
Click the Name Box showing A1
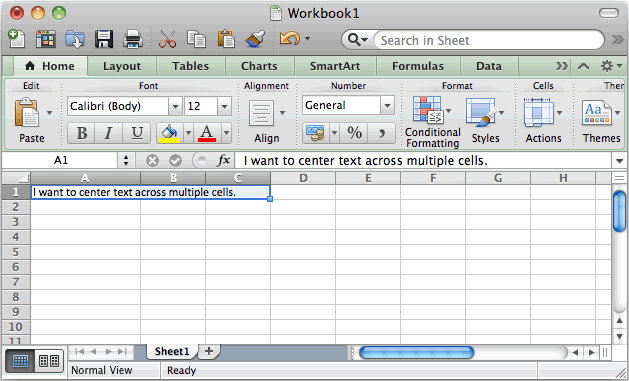click(x=60, y=161)
